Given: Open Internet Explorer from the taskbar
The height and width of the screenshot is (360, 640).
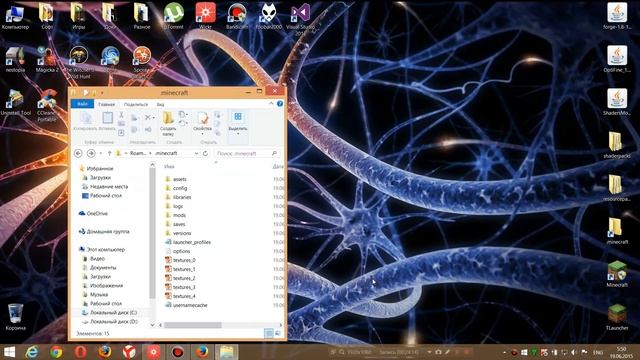Looking at the screenshot, I should (x=32, y=352).
